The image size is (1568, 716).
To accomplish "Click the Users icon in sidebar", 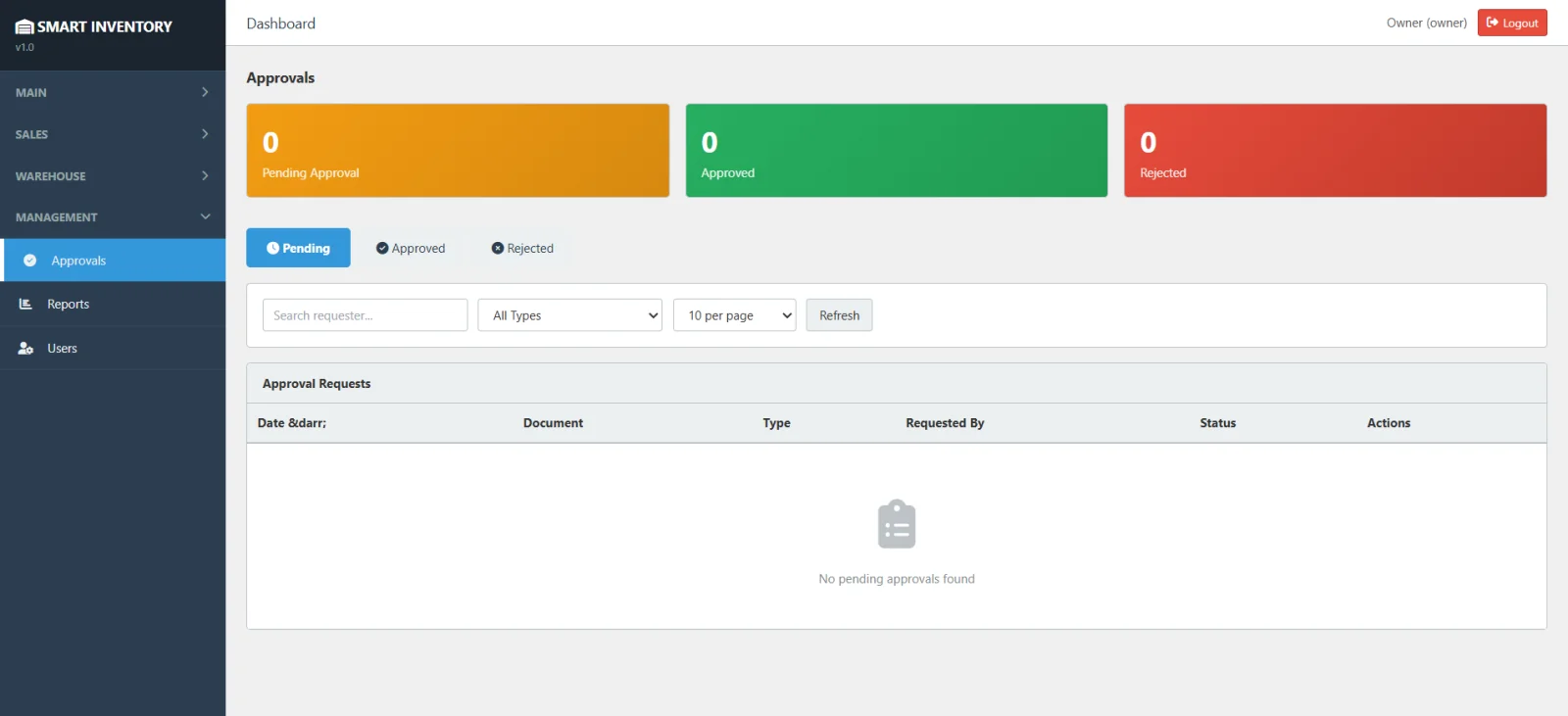I will pos(25,349).
